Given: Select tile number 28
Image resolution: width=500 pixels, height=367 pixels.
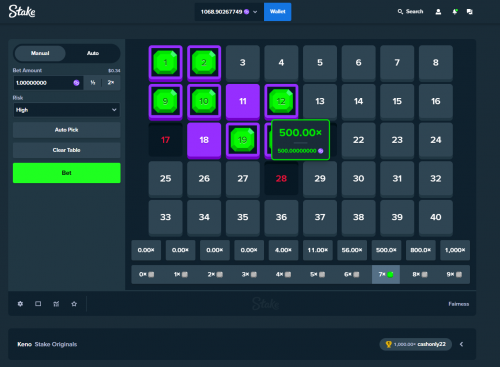Looking at the screenshot, I should point(281,178).
